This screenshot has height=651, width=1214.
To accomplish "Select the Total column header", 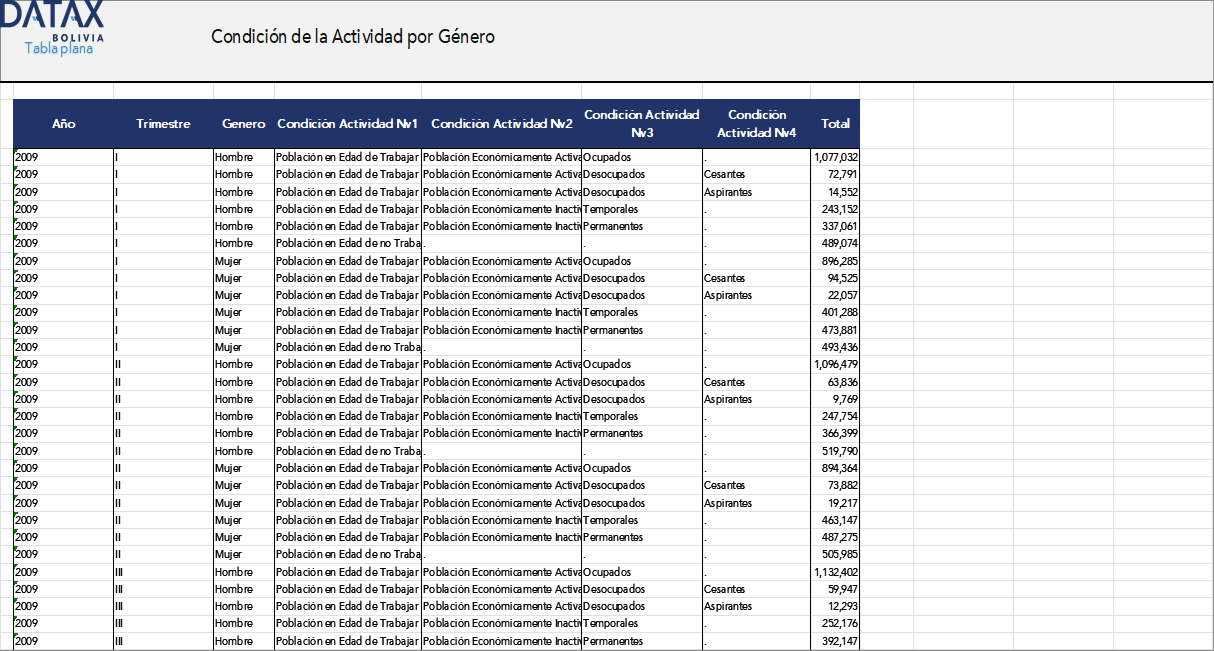I will 835,124.
